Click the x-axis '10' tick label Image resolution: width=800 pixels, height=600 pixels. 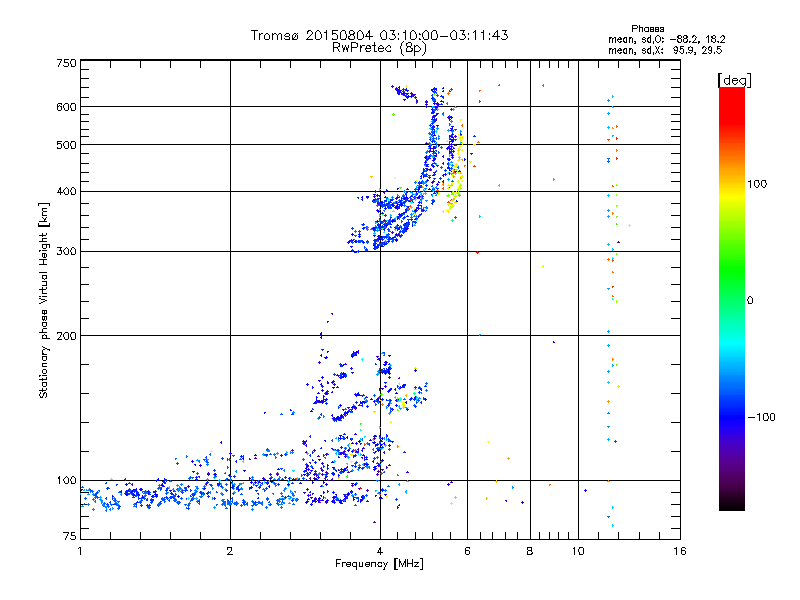click(x=578, y=551)
